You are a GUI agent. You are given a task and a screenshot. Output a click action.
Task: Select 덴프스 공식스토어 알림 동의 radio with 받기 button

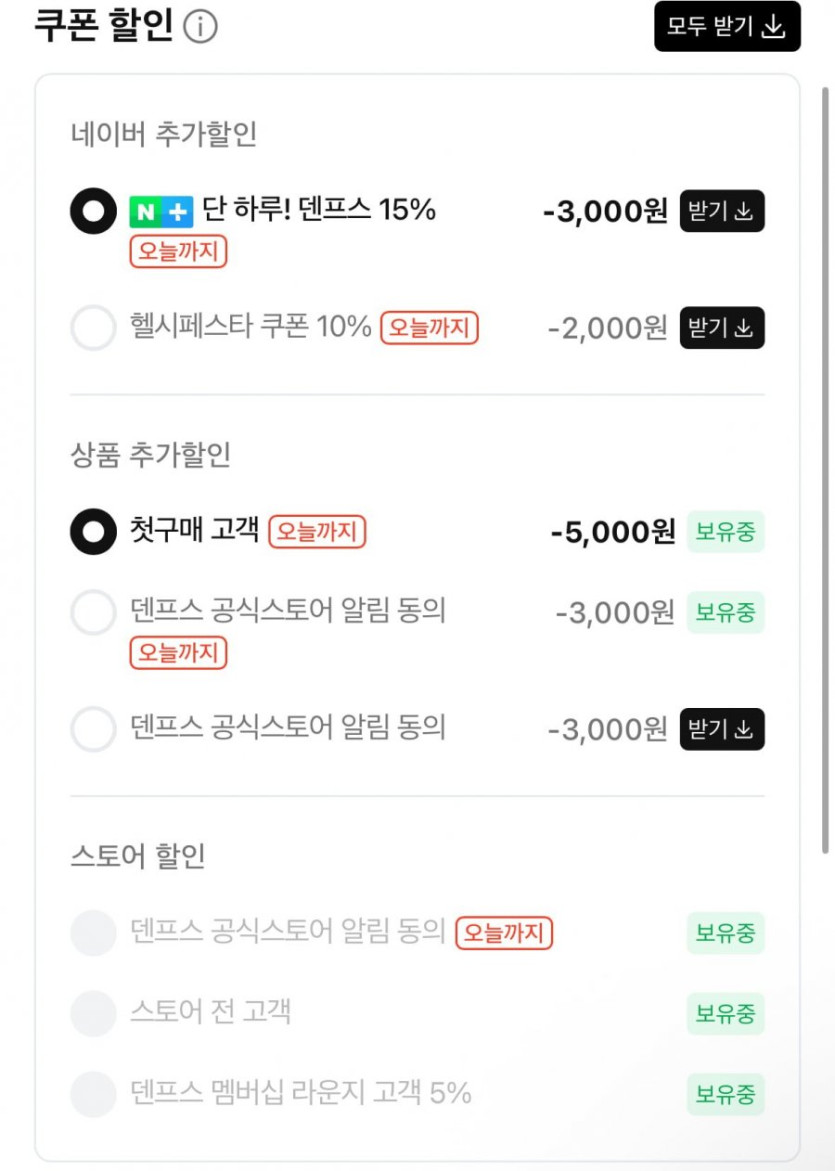[x=93, y=729]
